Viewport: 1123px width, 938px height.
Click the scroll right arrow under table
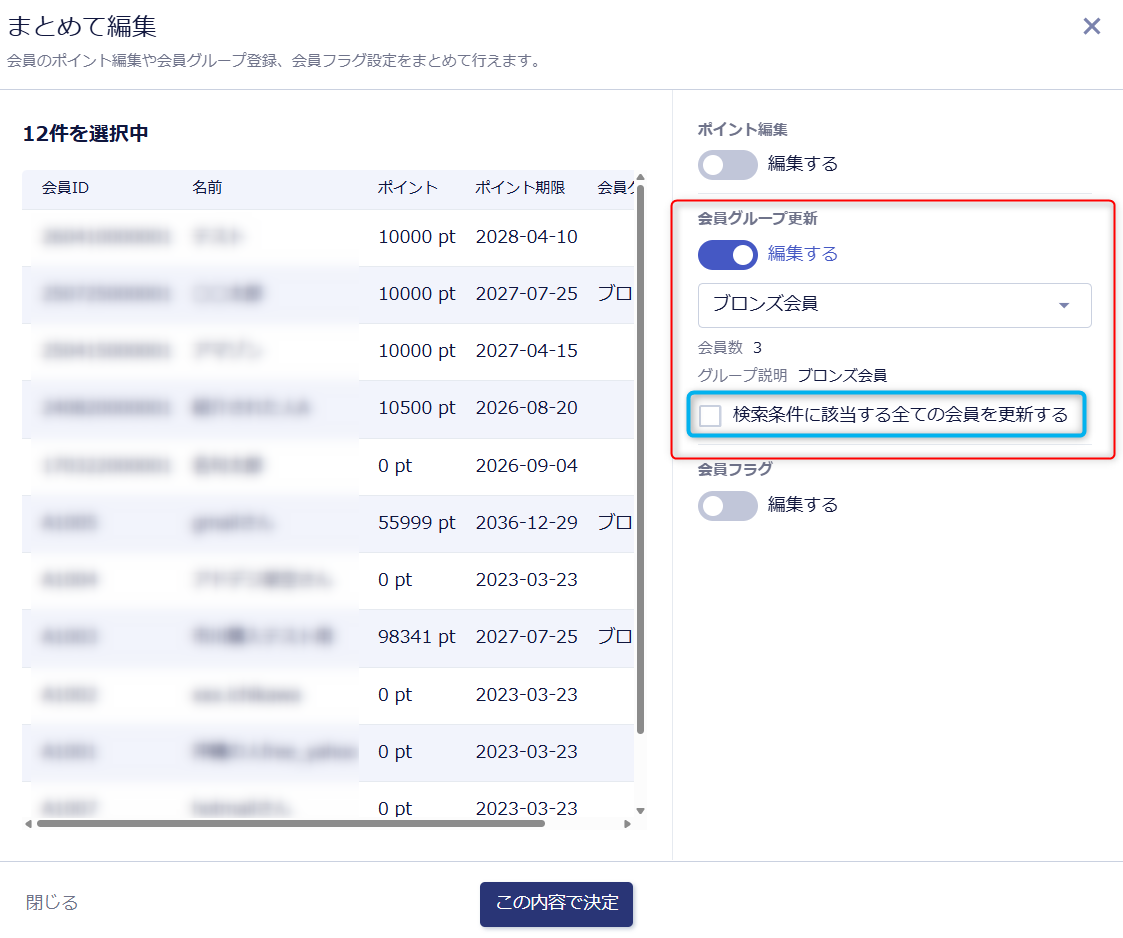point(627,824)
